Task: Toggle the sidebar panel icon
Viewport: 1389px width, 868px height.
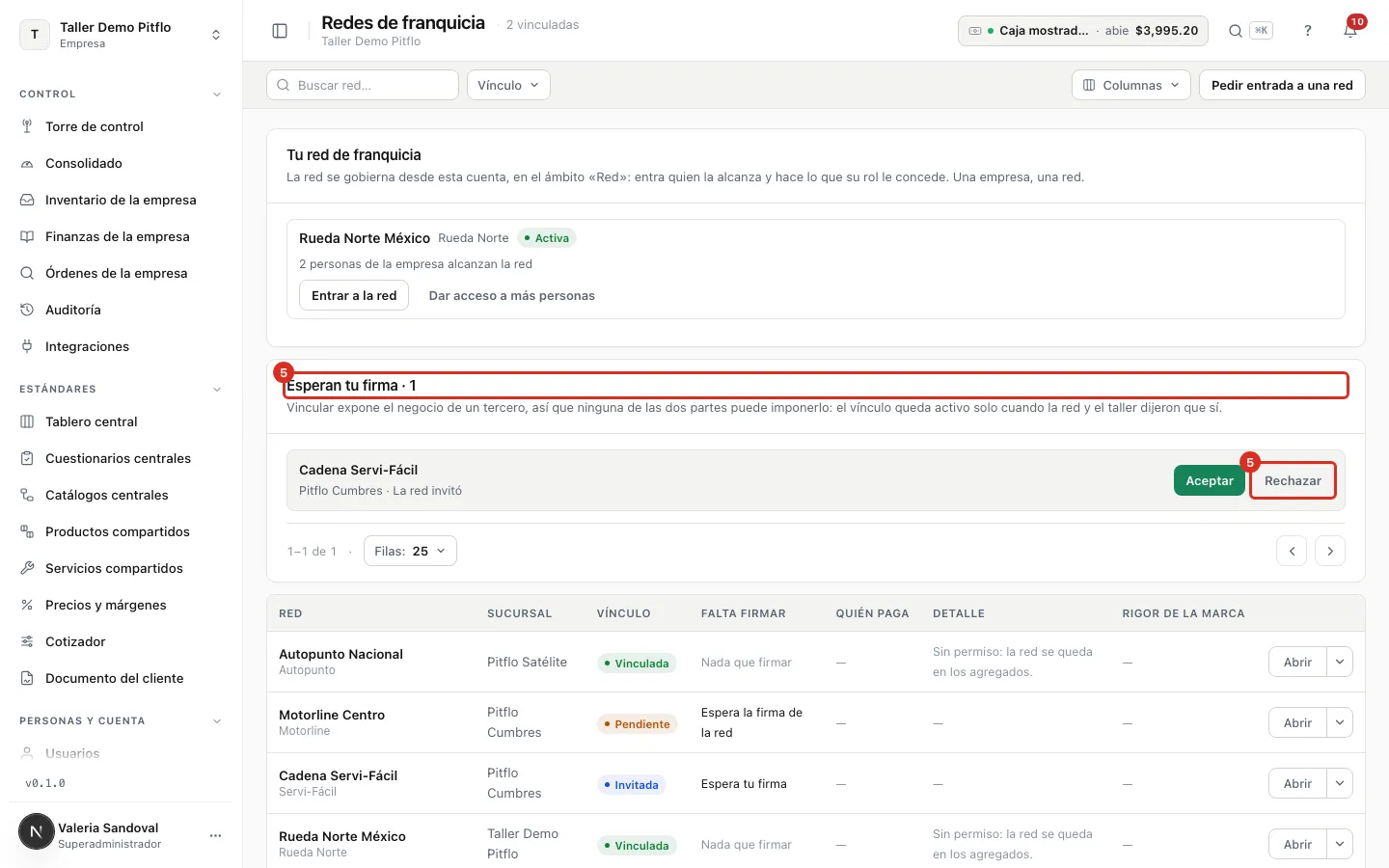Action: point(280,31)
